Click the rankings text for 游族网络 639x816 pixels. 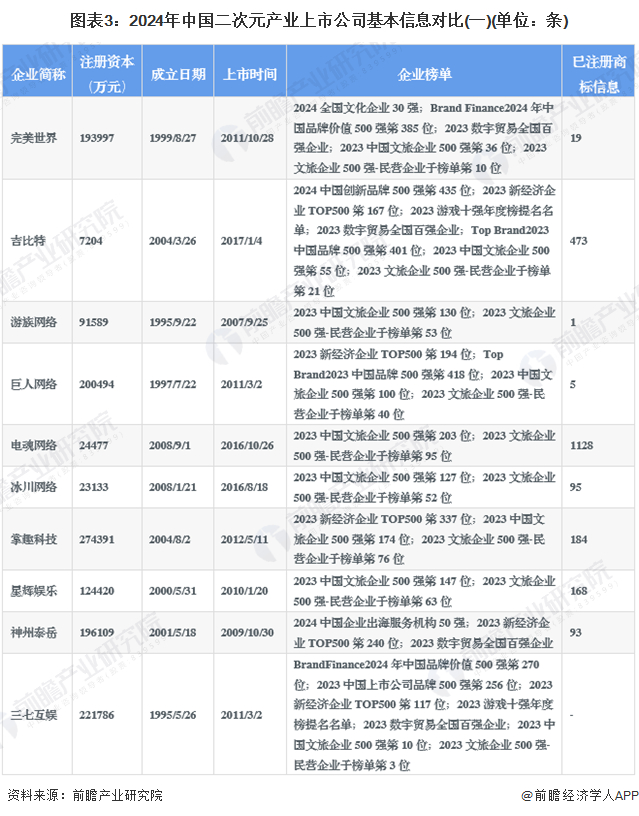point(424,322)
